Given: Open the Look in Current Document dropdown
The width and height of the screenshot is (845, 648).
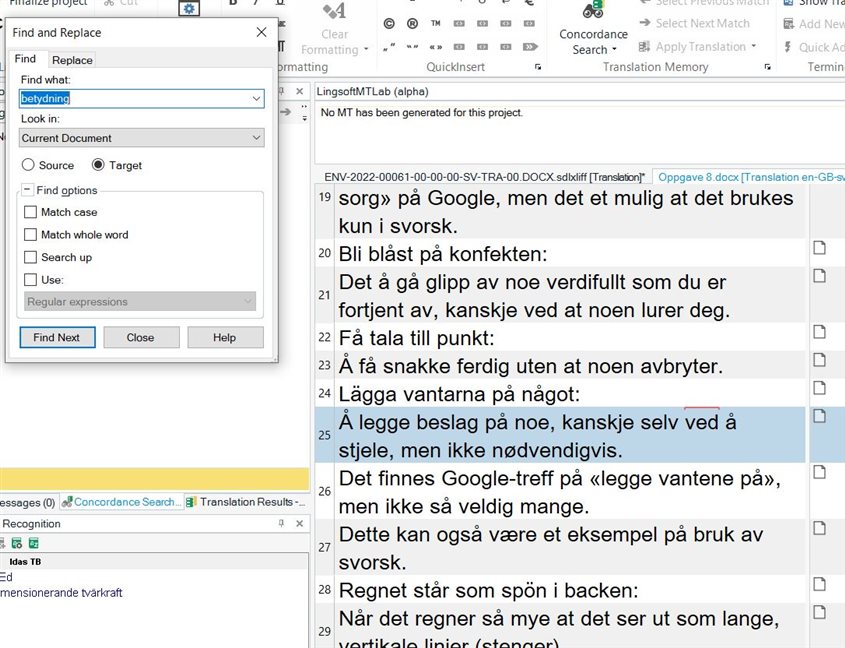Looking at the screenshot, I should click(x=257, y=138).
